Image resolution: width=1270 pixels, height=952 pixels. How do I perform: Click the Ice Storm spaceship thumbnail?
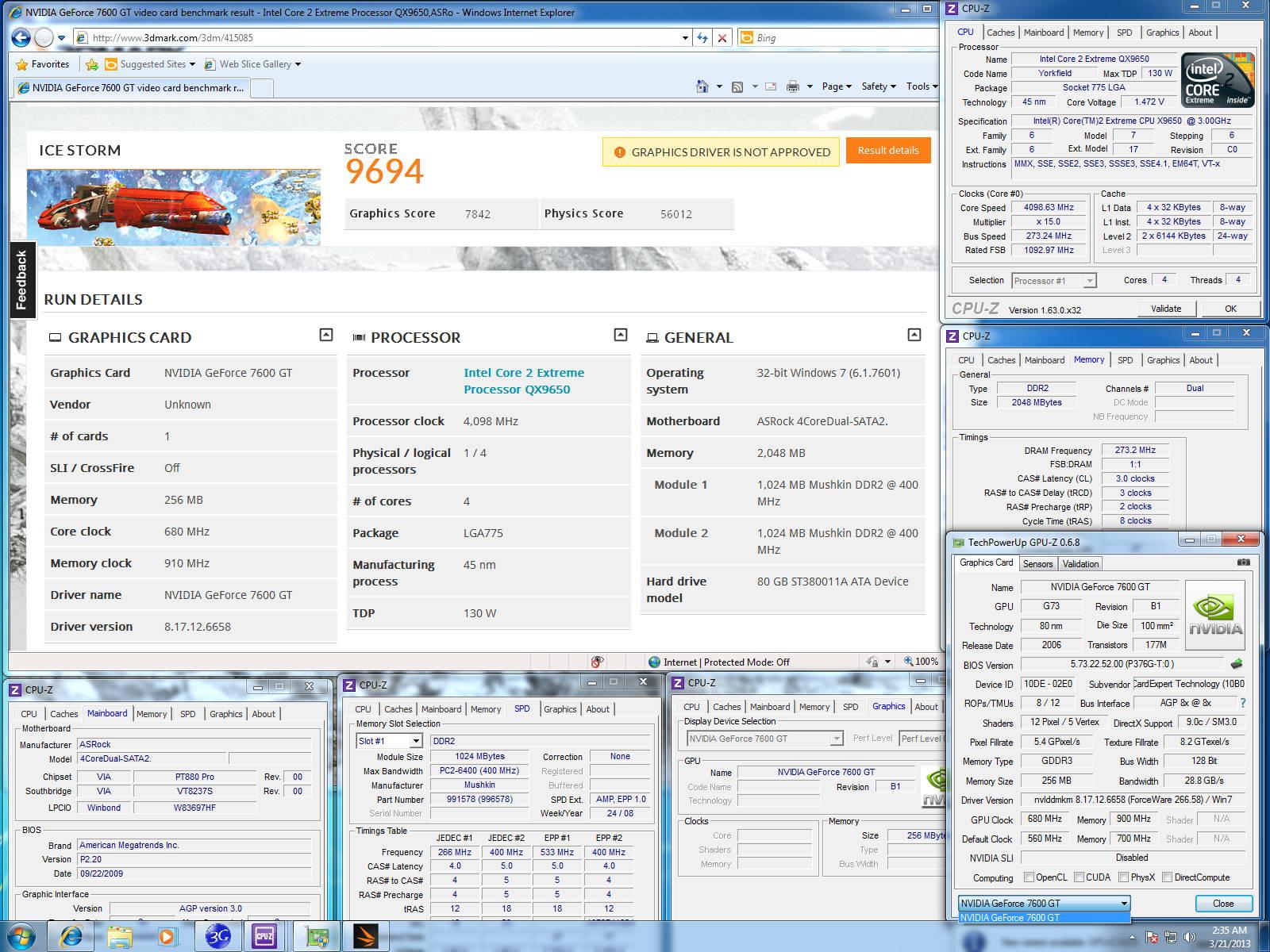[174, 206]
